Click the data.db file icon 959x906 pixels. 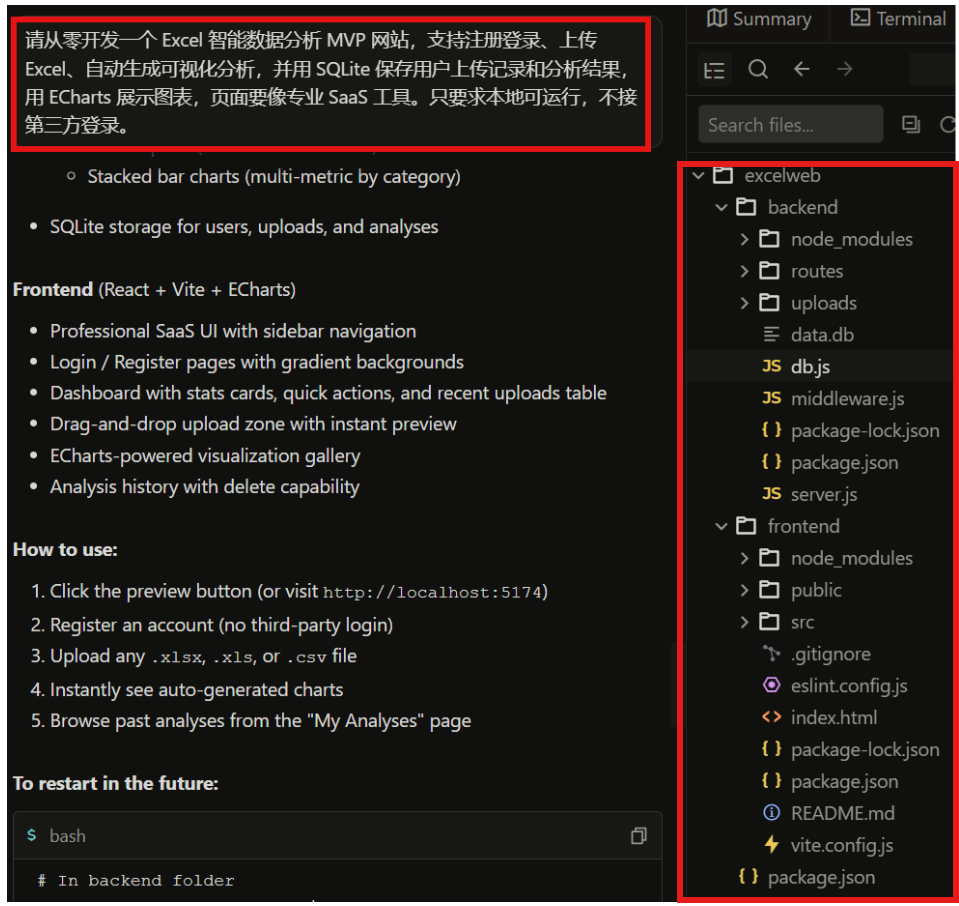(771, 335)
